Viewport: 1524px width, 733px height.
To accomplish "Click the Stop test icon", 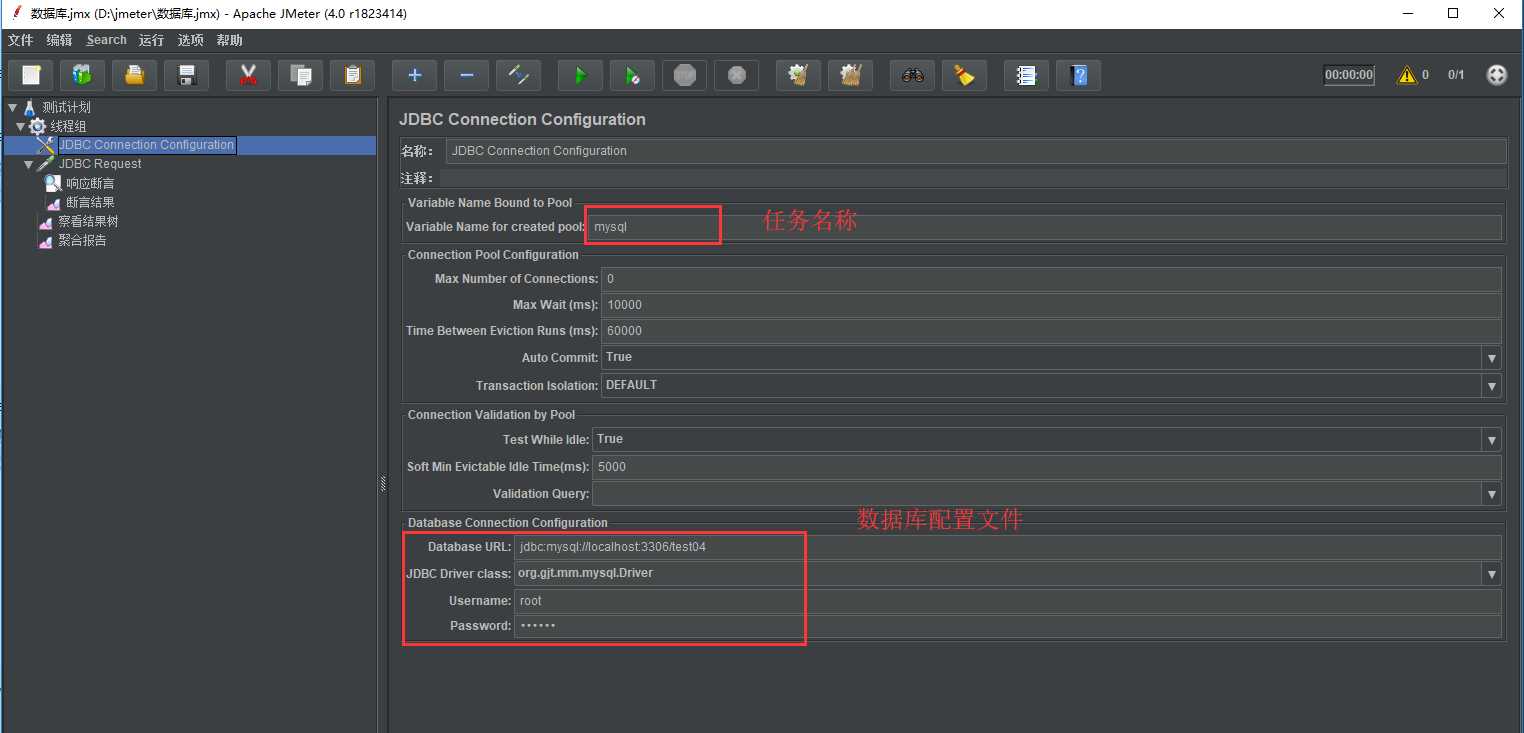I will point(684,75).
